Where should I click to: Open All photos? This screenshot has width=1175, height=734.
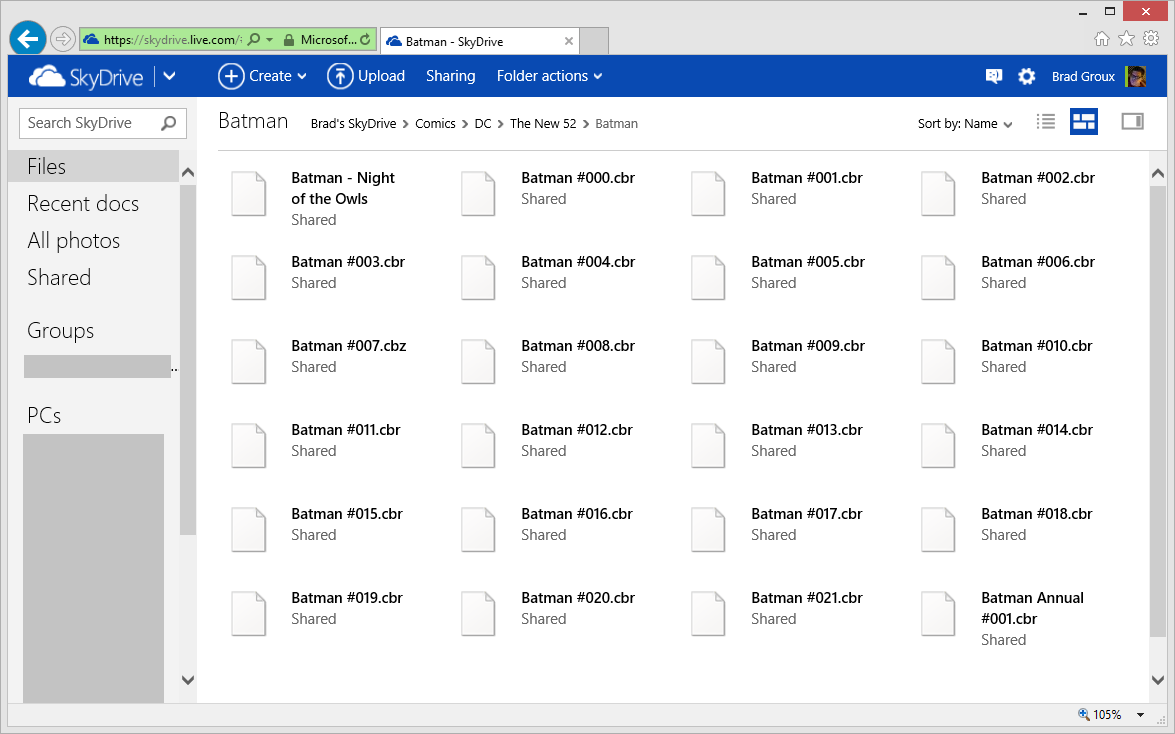pyautogui.click(x=73, y=241)
